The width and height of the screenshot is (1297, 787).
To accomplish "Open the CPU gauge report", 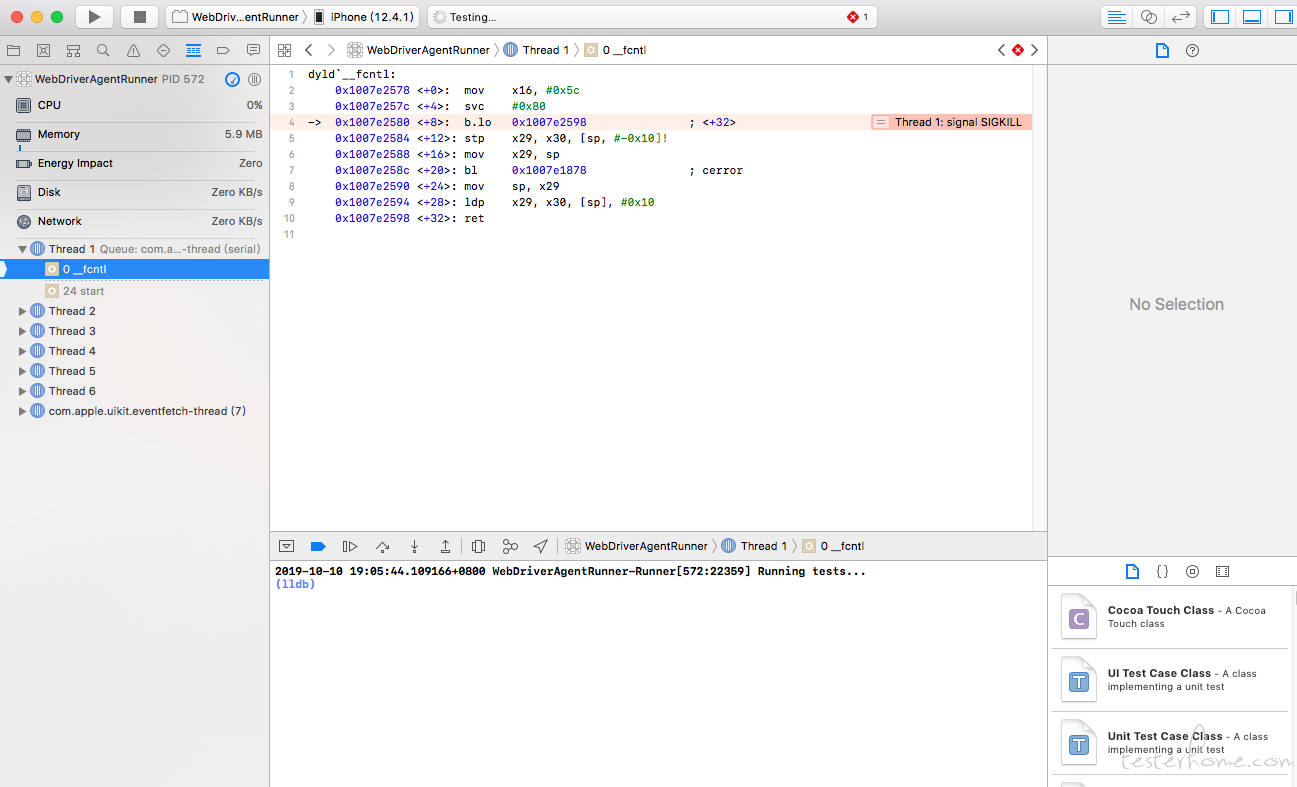I will coord(135,105).
